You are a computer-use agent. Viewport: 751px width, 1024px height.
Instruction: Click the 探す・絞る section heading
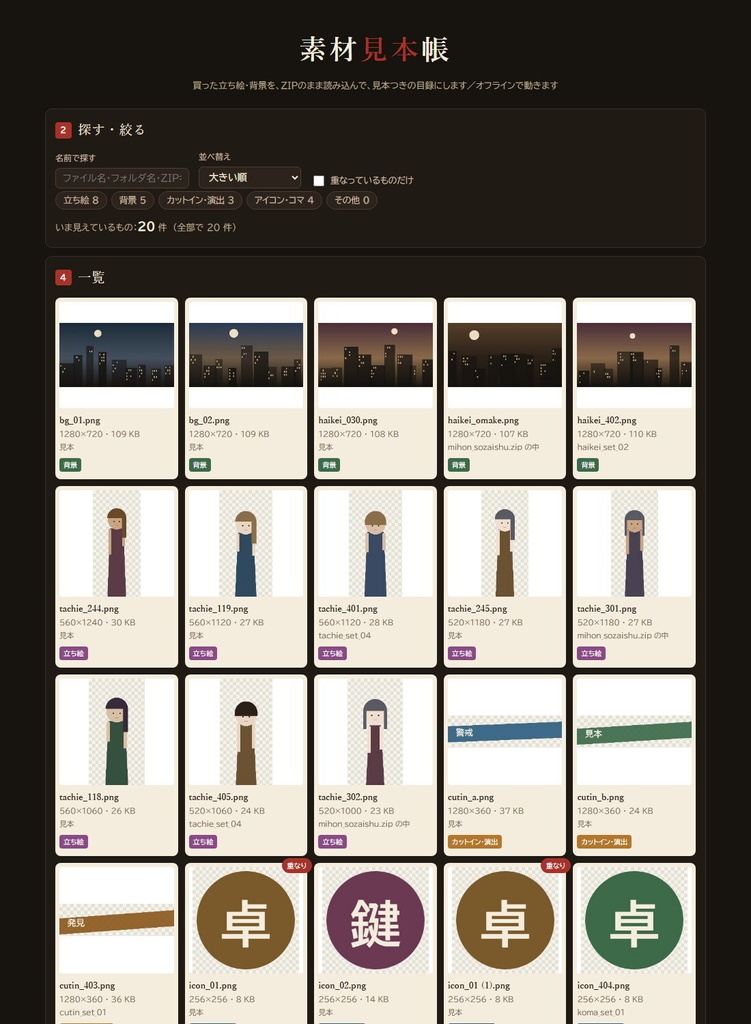[112, 129]
